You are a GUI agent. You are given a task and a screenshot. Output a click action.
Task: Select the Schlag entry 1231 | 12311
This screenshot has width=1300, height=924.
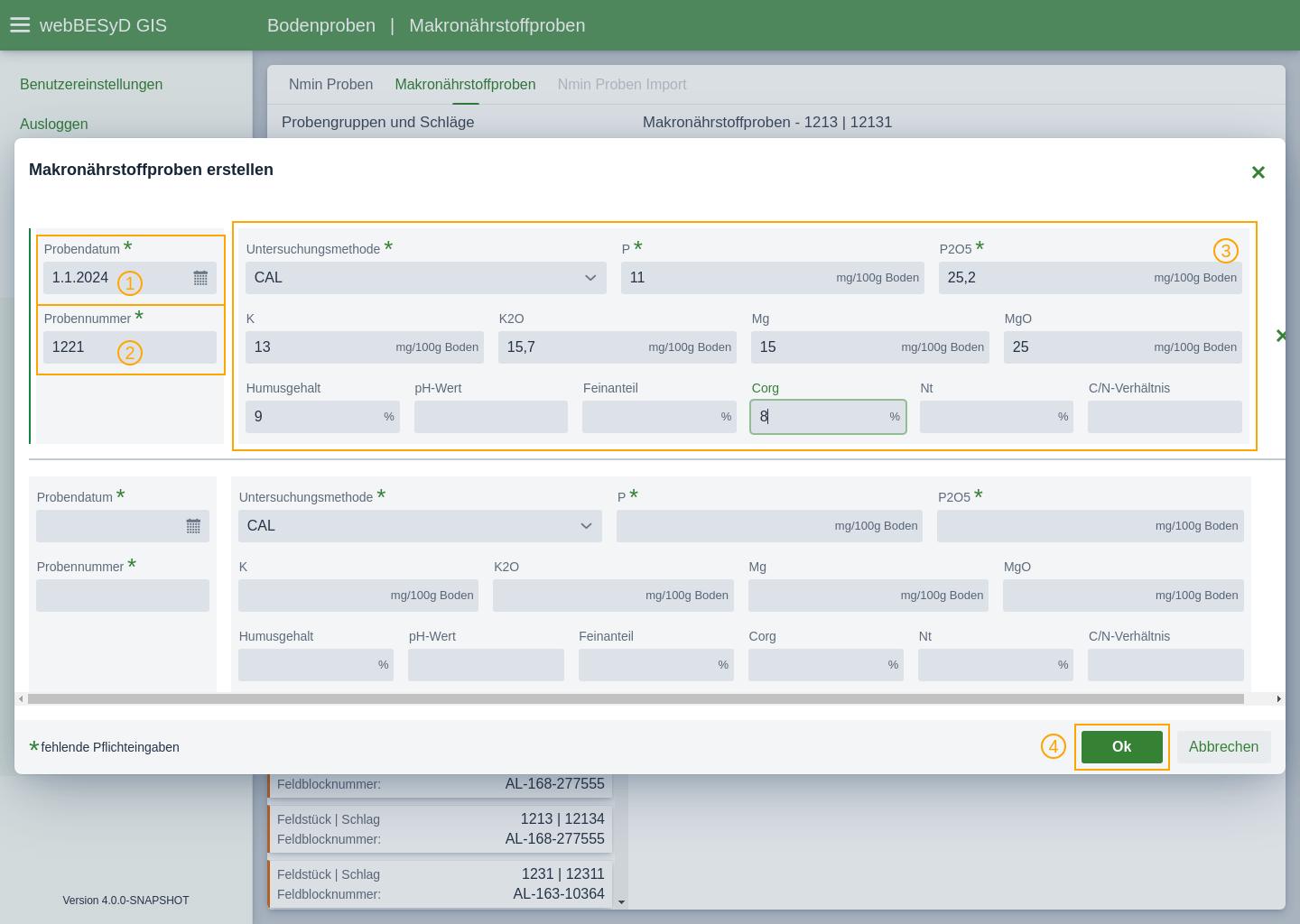coord(441,883)
